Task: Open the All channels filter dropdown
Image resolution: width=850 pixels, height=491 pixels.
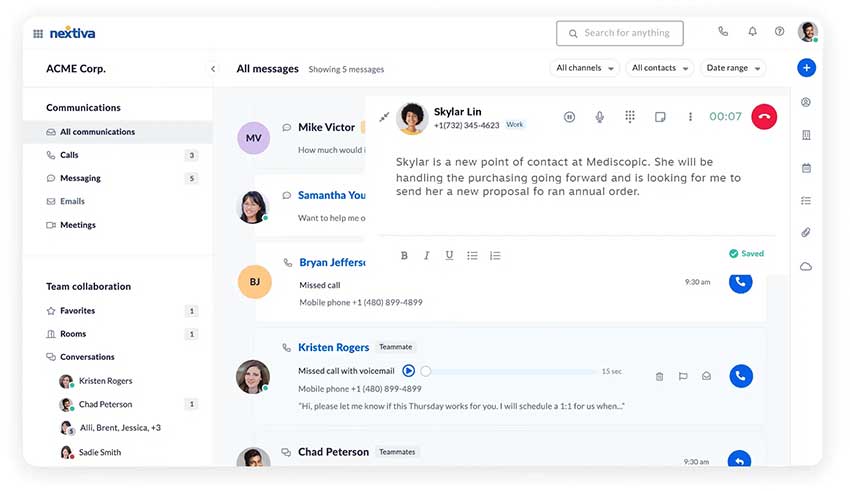Action: pos(583,68)
